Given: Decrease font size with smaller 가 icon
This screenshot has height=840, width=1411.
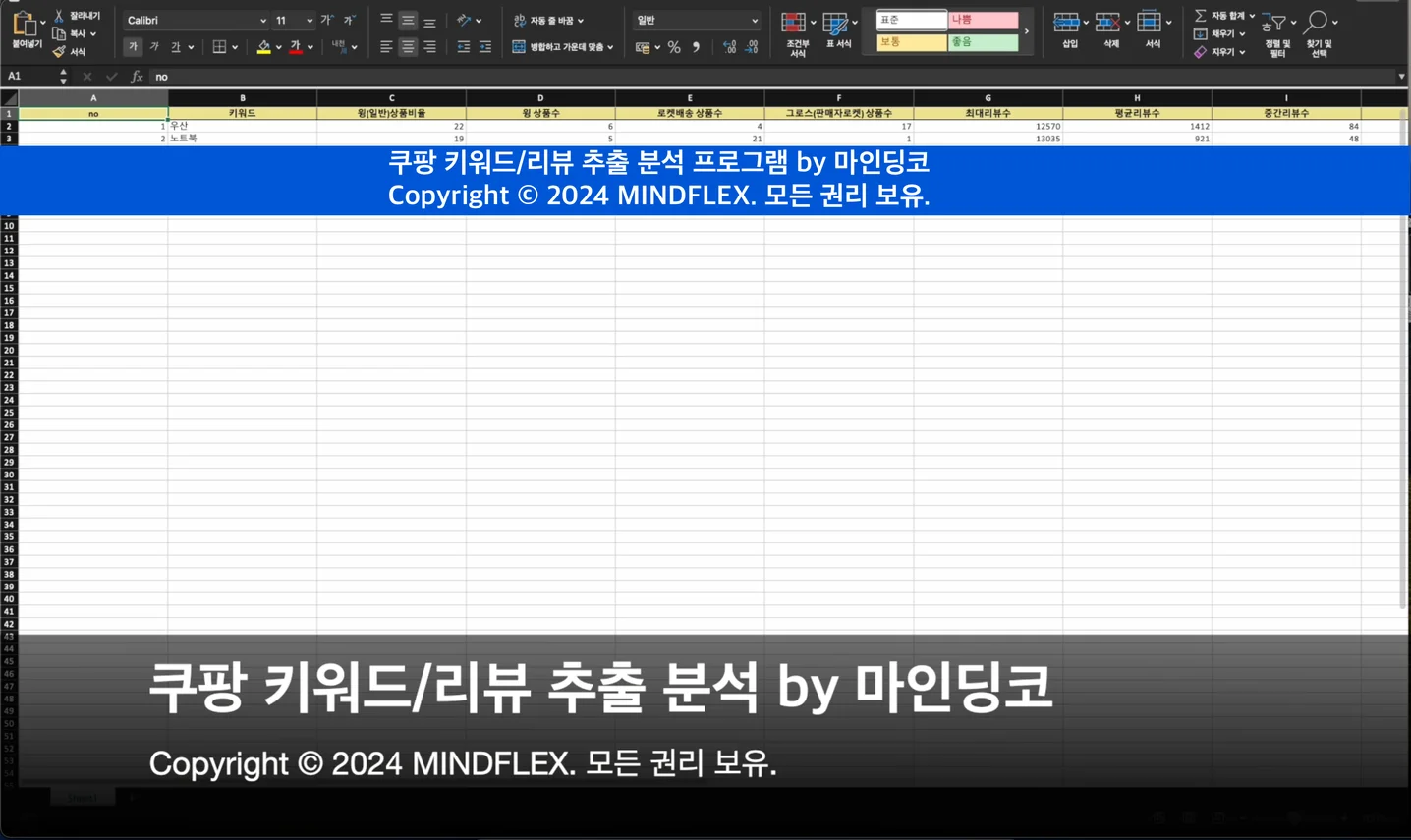Looking at the screenshot, I should tap(349, 20).
